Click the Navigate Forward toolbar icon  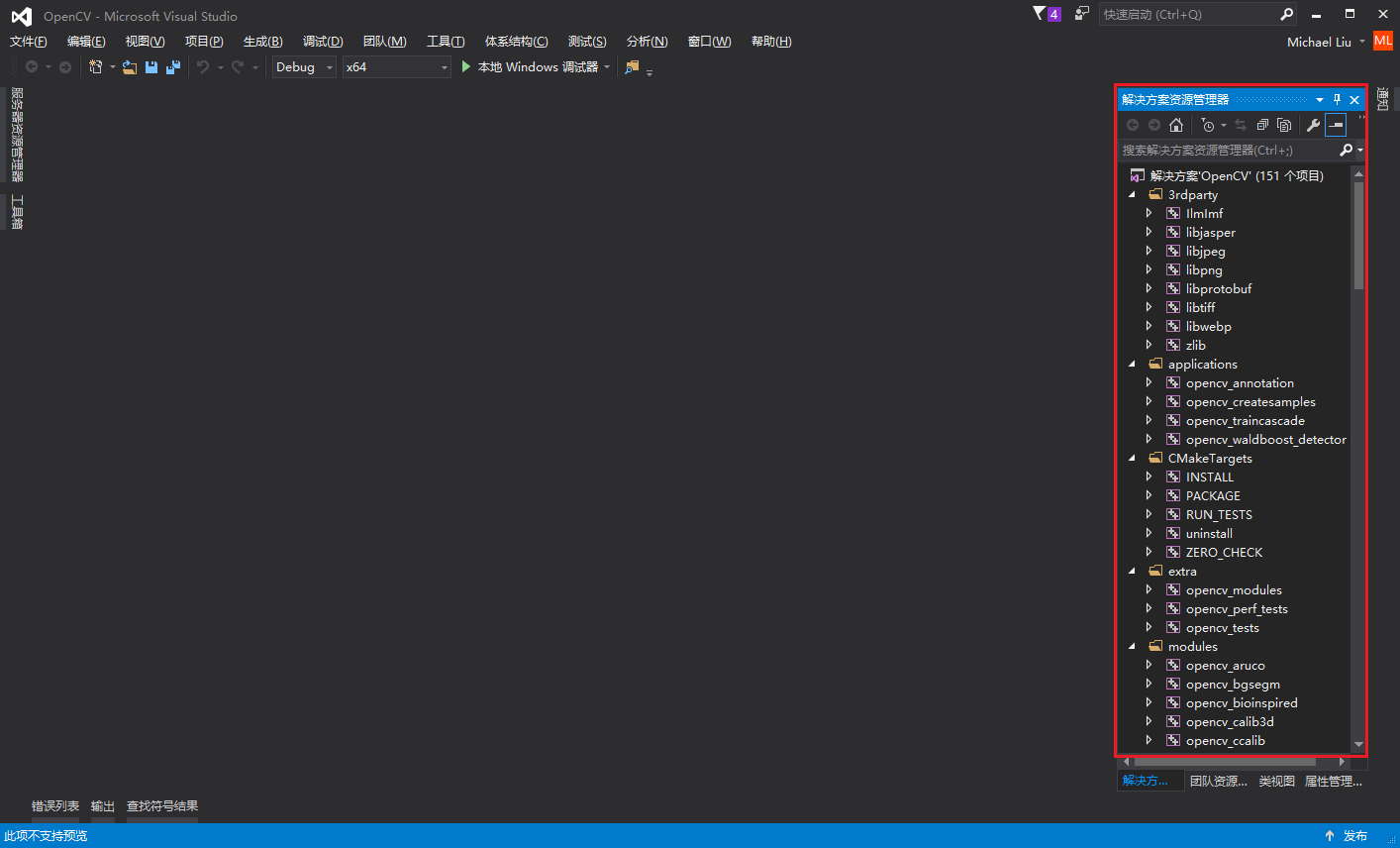65,67
